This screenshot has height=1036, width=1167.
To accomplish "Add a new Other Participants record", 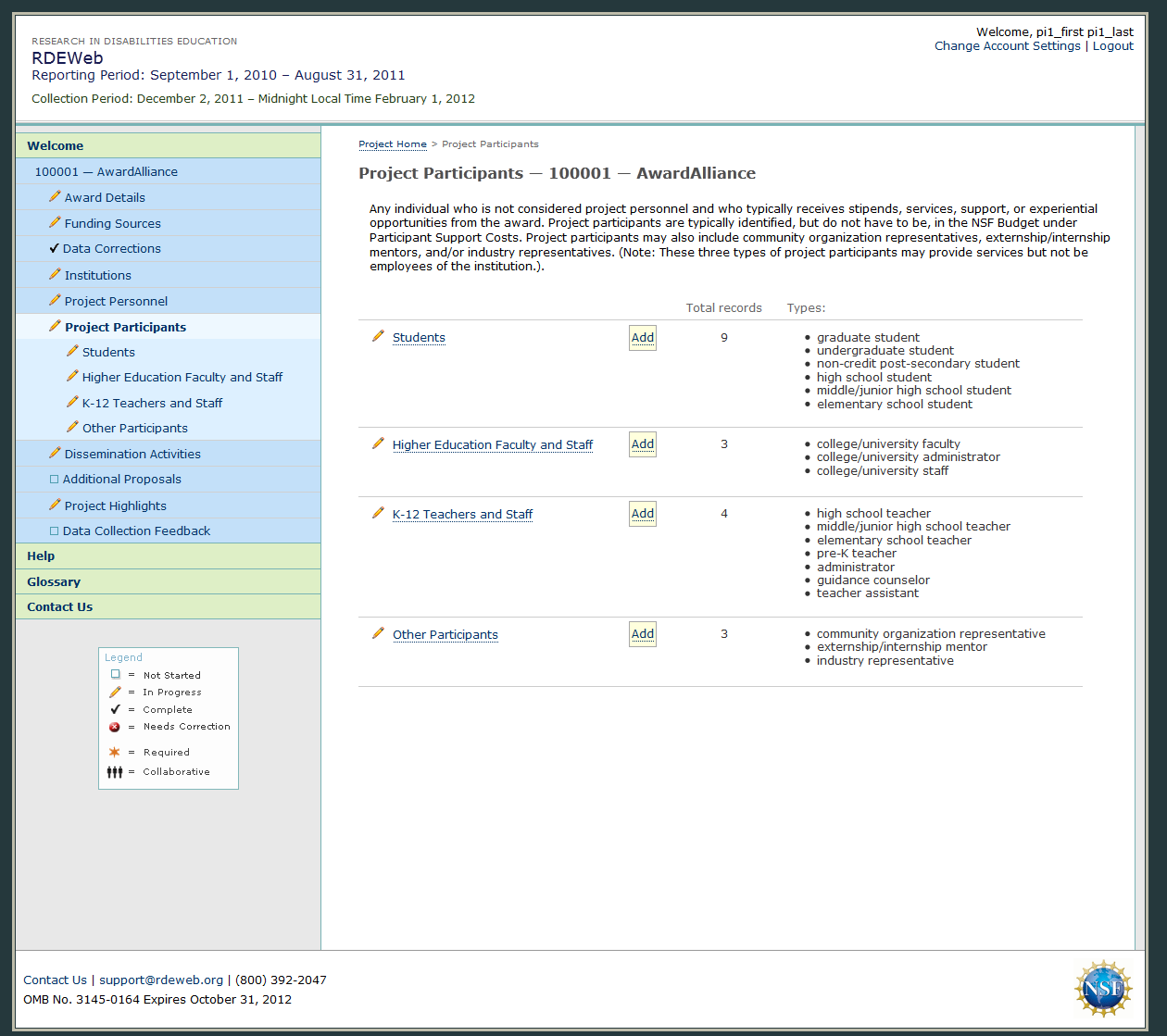I will pos(643,634).
